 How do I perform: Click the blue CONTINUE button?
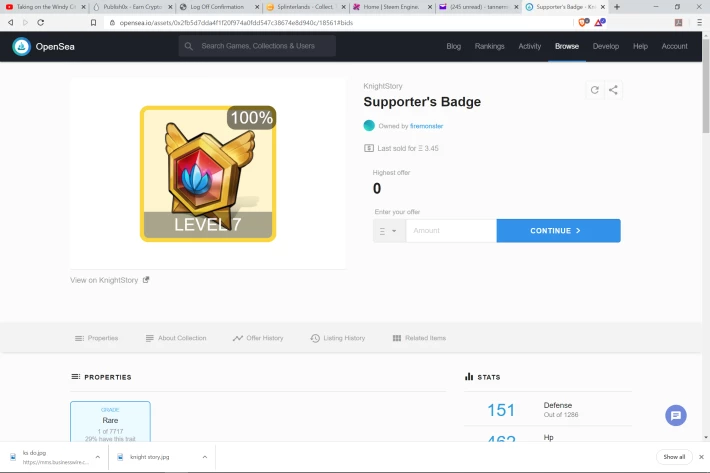558,231
